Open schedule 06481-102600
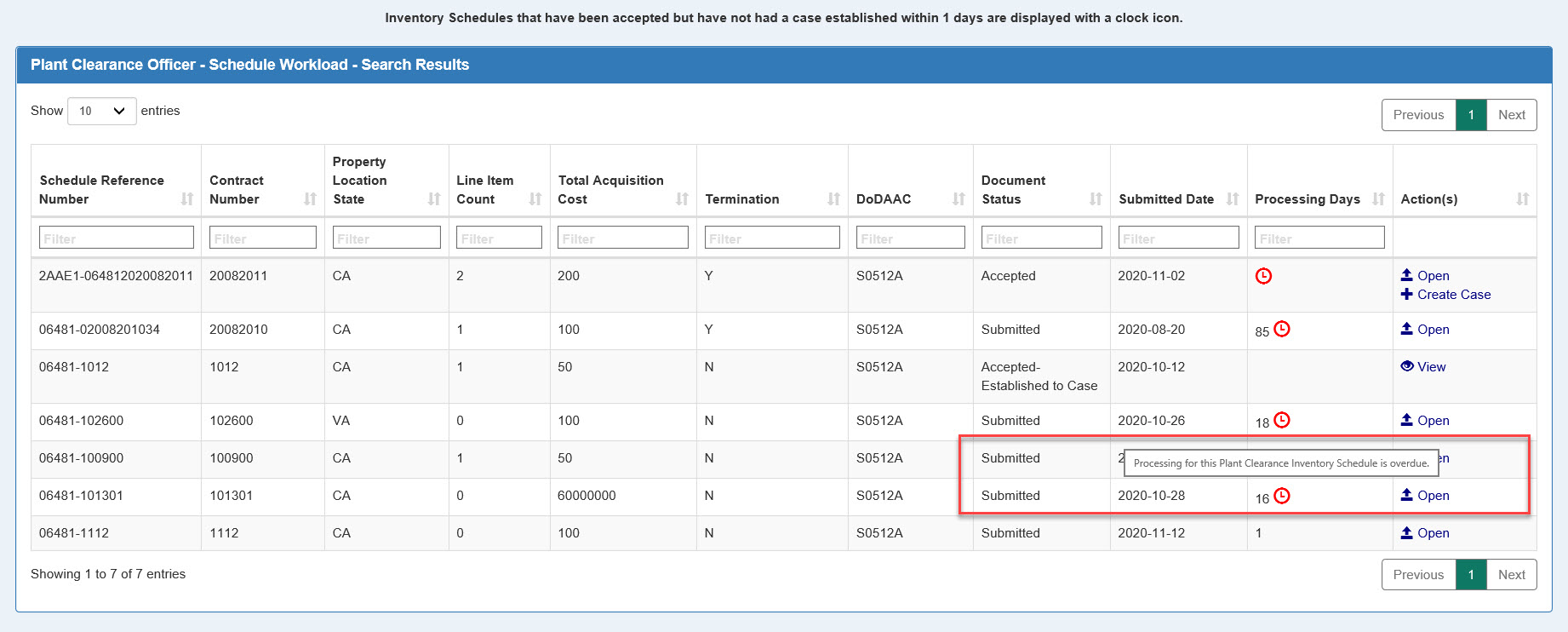 [x=1425, y=421]
